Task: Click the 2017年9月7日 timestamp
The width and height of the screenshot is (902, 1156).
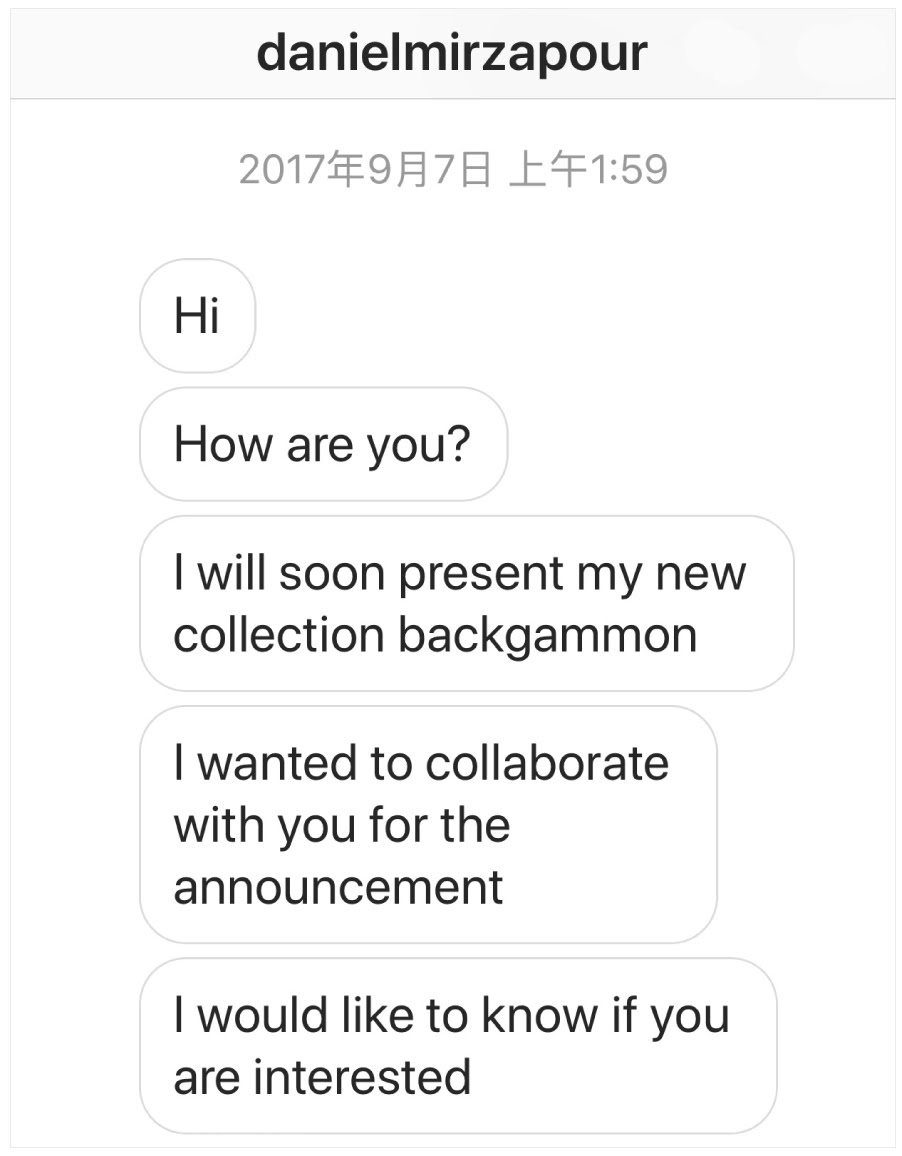Action: 366,169
